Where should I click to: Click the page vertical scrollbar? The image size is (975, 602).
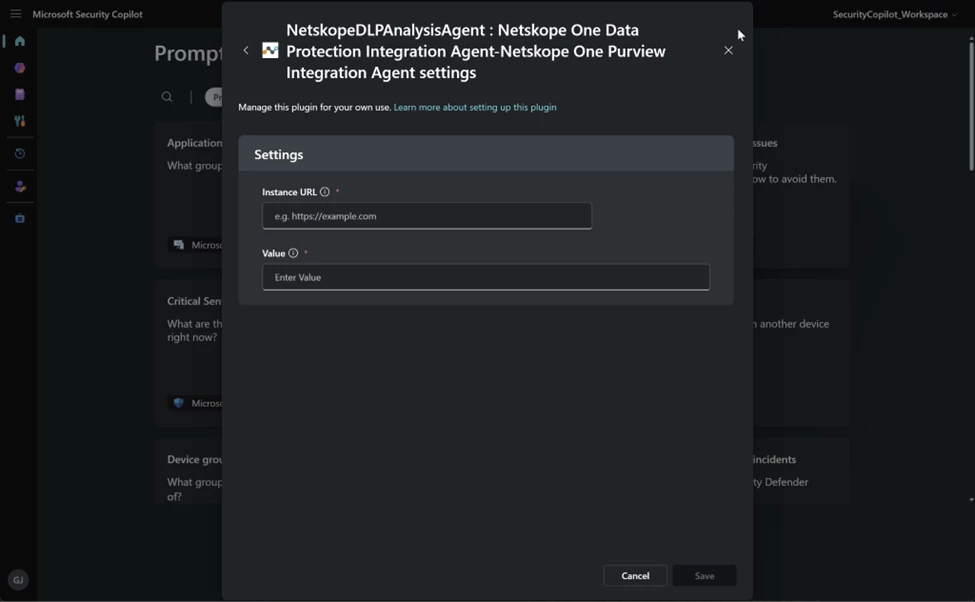coord(971,106)
